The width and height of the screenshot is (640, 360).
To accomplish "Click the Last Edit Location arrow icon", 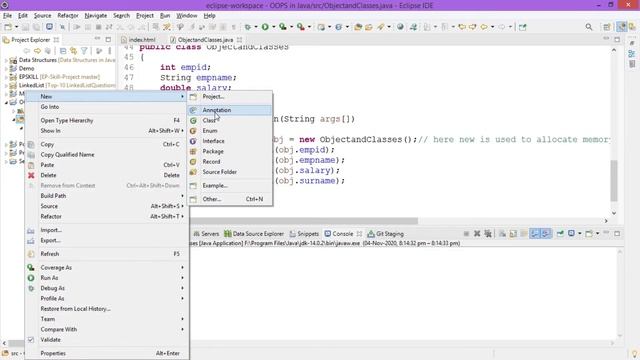I will point(462,27).
